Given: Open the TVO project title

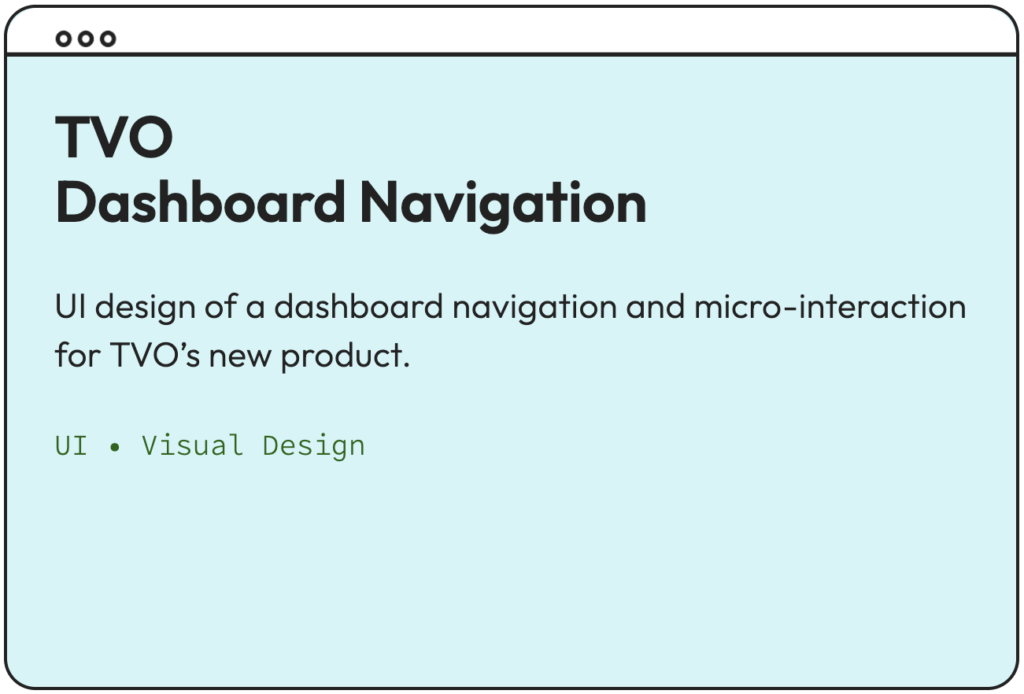Looking at the screenshot, I should click(x=114, y=136).
